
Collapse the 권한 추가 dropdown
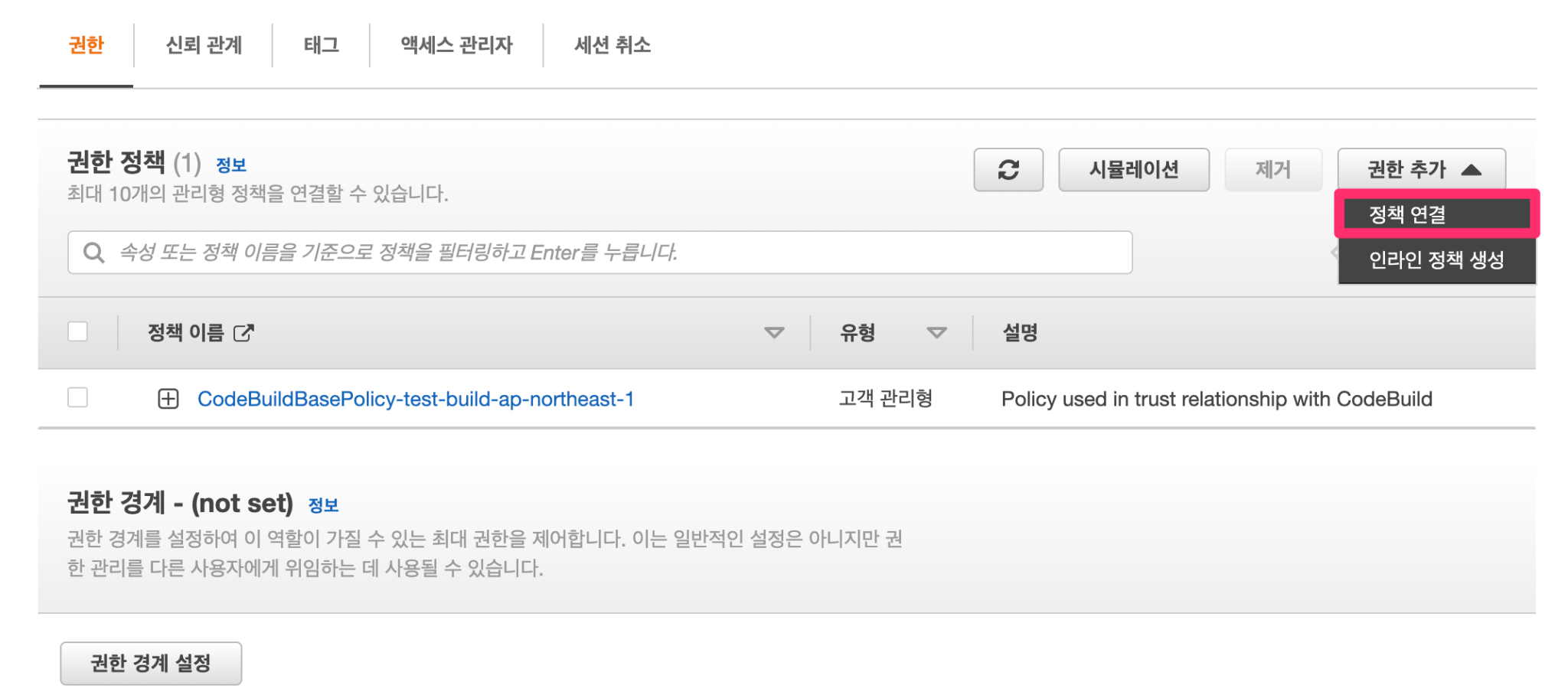click(x=1421, y=169)
